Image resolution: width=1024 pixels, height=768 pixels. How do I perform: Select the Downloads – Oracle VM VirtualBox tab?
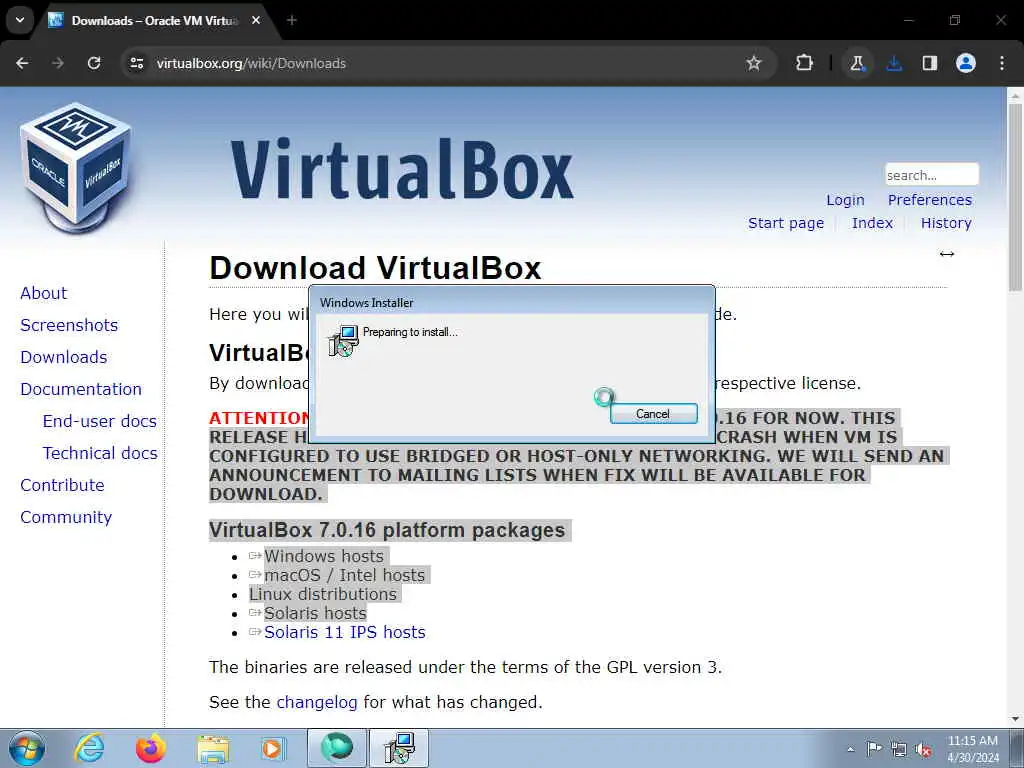[x=155, y=20]
